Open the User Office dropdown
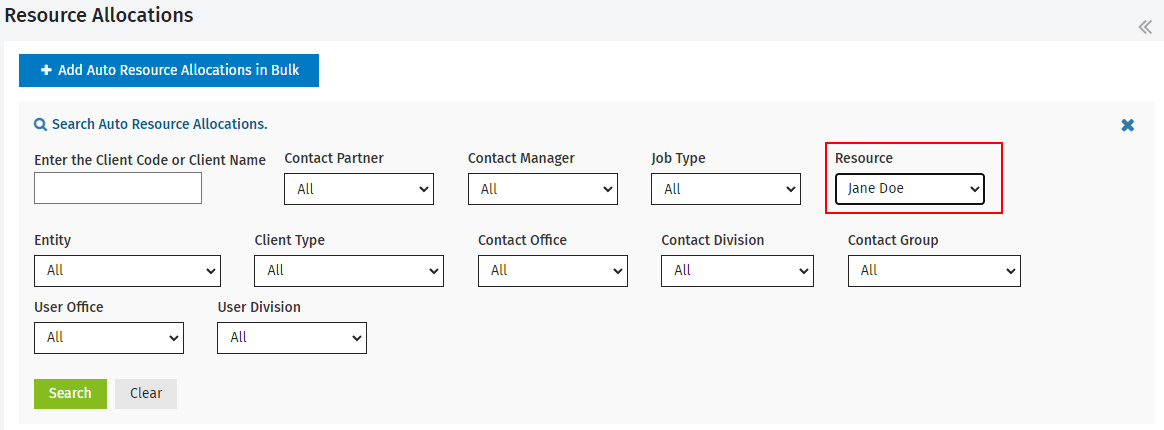Screen dimensions: 1164x430 pyautogui.click(x=109, y=338)
